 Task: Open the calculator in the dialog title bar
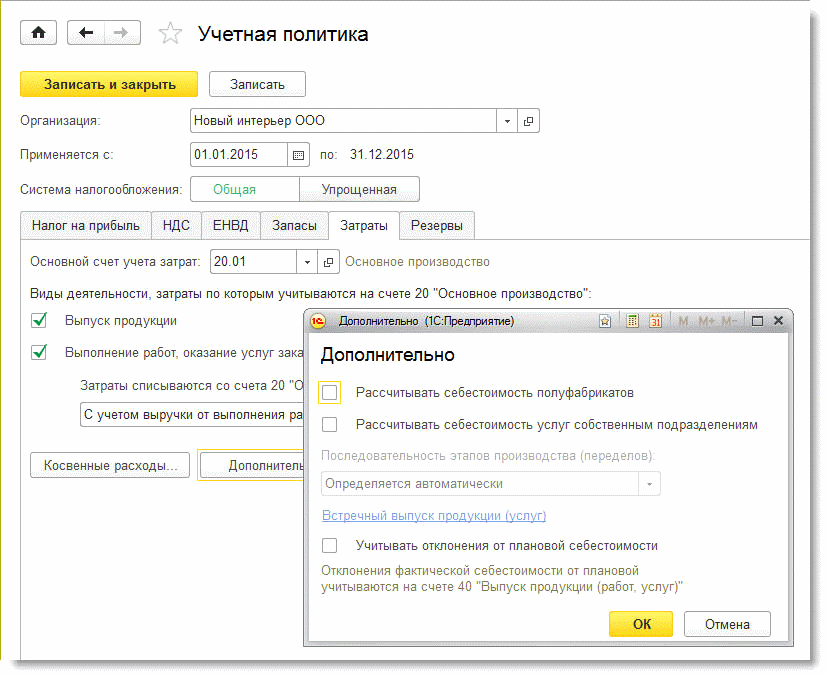pos(632,321)
